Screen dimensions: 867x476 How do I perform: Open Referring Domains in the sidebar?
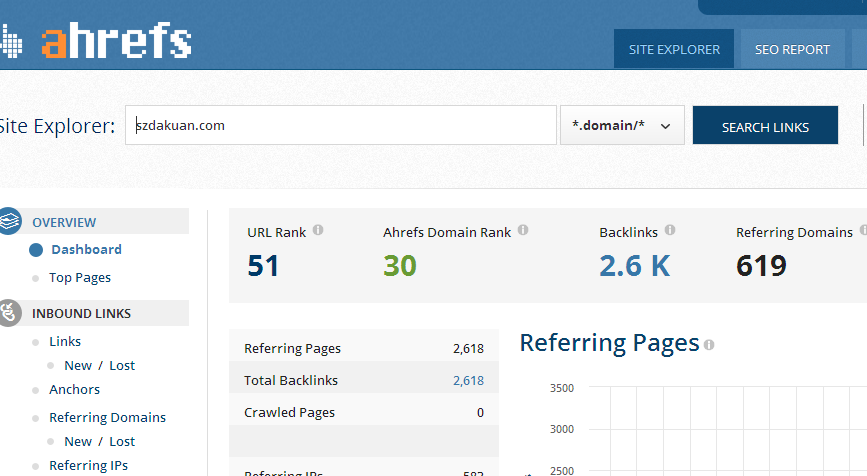(107, 417)
